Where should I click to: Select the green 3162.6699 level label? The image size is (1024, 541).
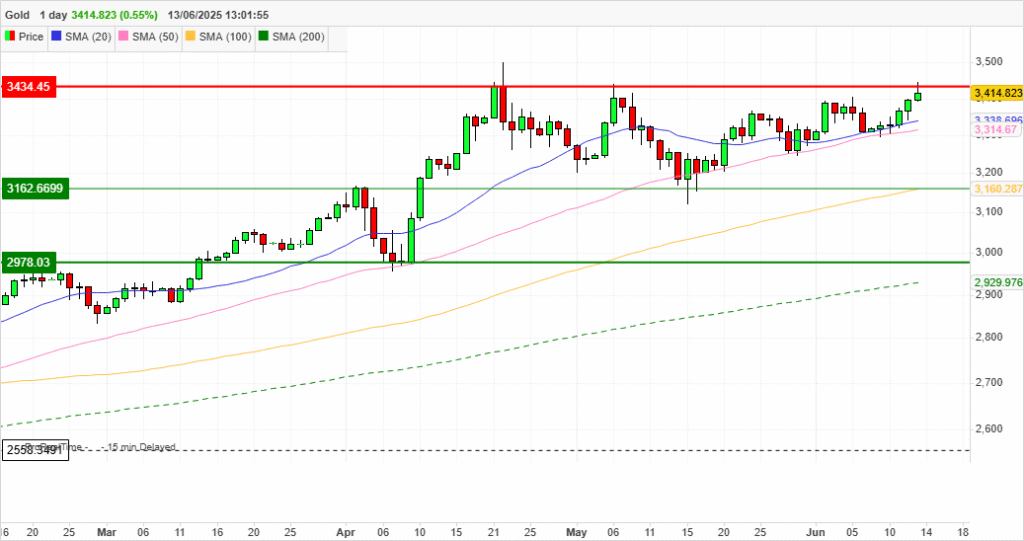point(35,189)
